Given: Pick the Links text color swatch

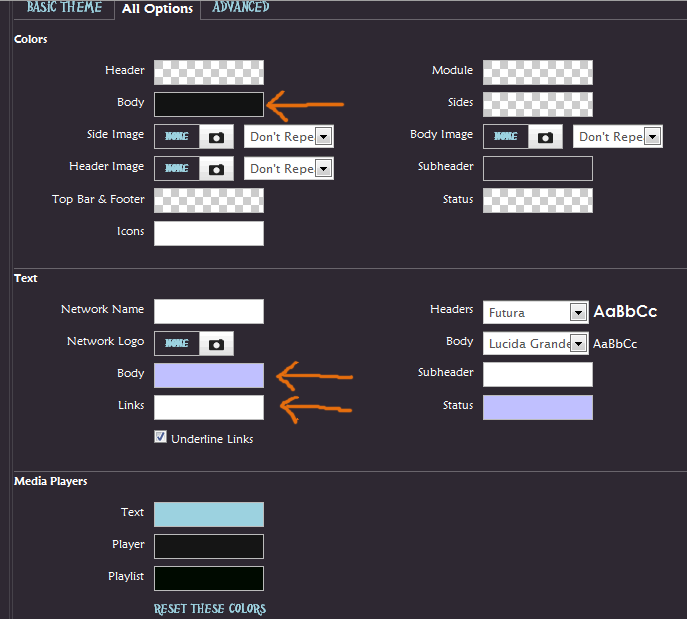Looking at the screenshot, I should pos(209,407).
